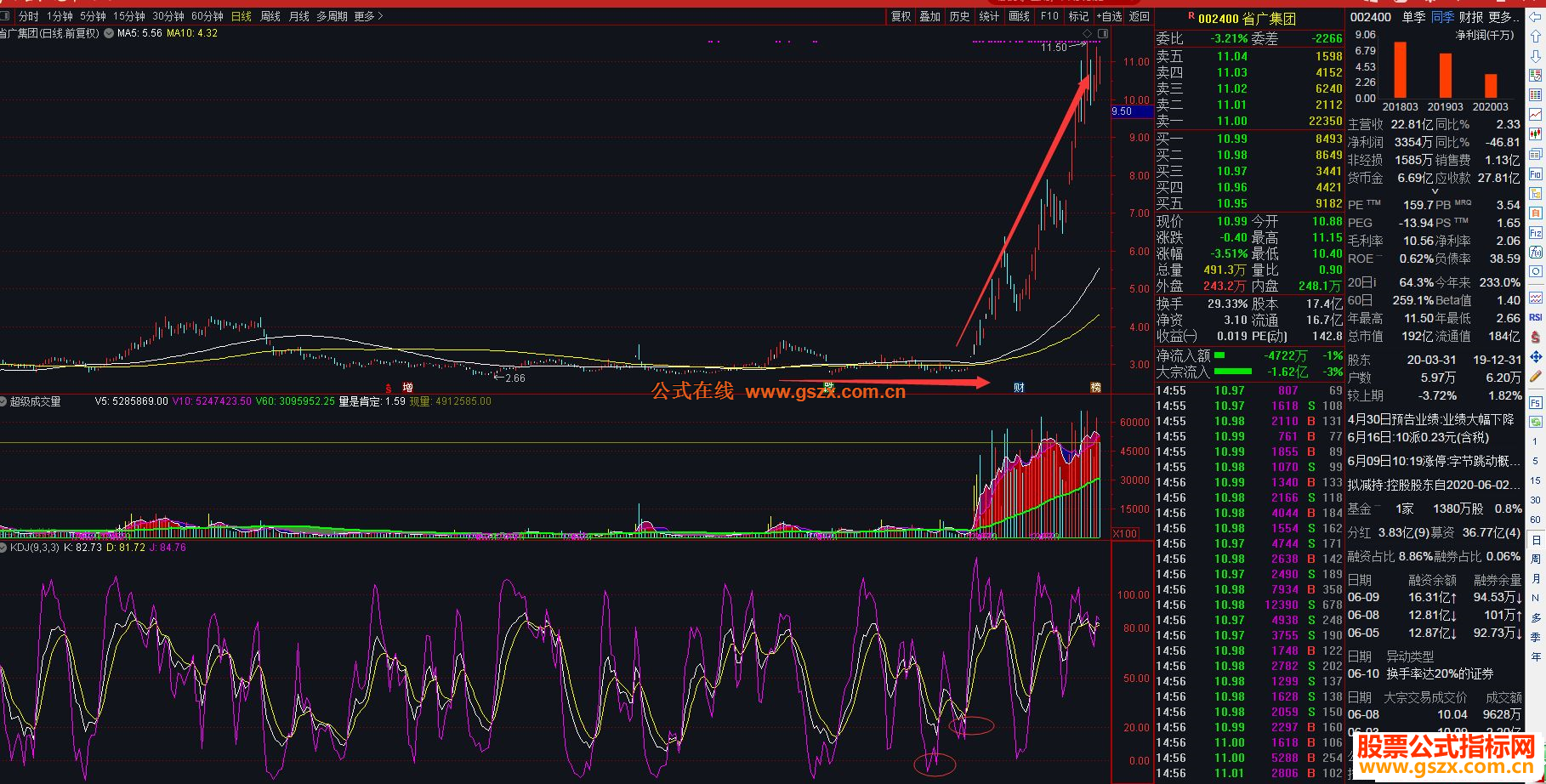
Task: Click the down arrow icon in right sidebar
Action: coord(1536,56)
